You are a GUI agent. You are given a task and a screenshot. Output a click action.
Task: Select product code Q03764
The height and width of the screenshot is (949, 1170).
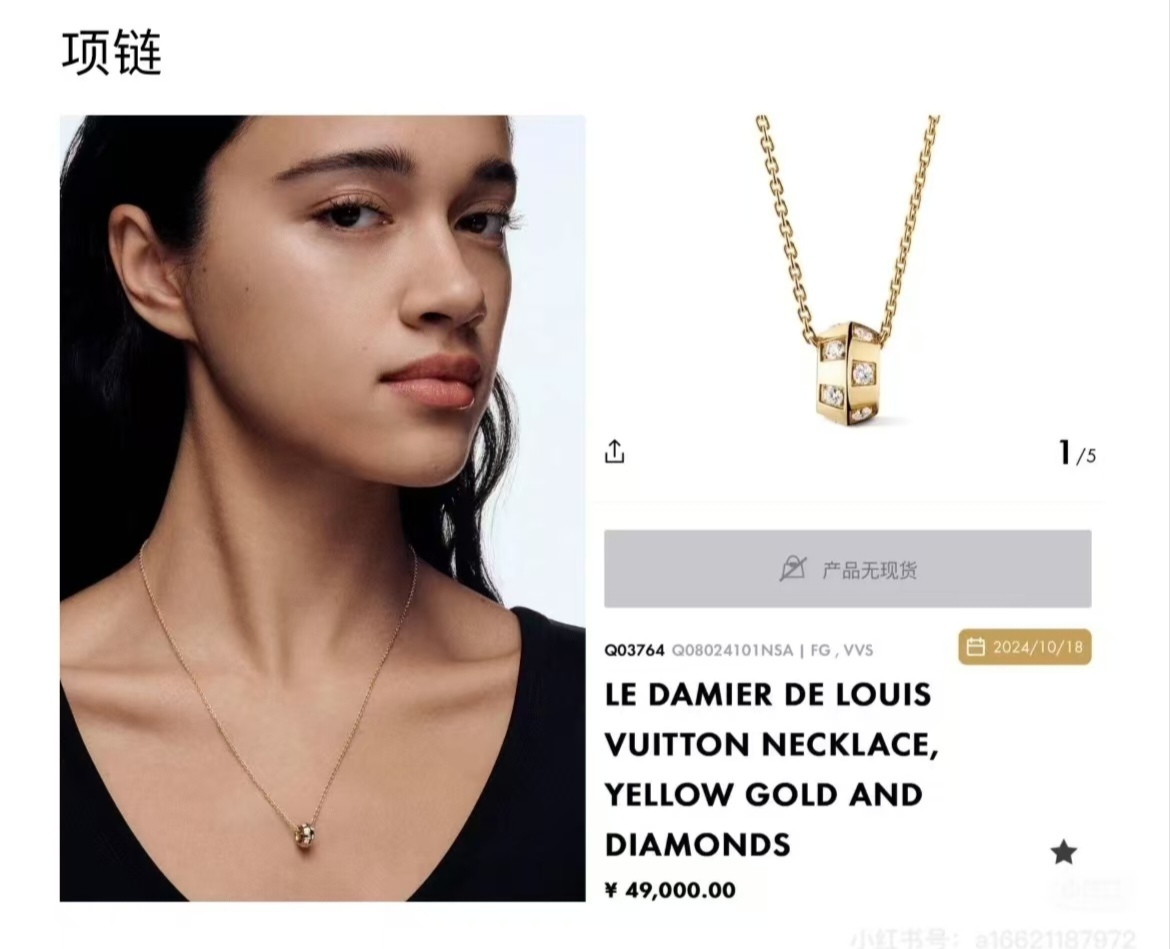tap(634, 650)
